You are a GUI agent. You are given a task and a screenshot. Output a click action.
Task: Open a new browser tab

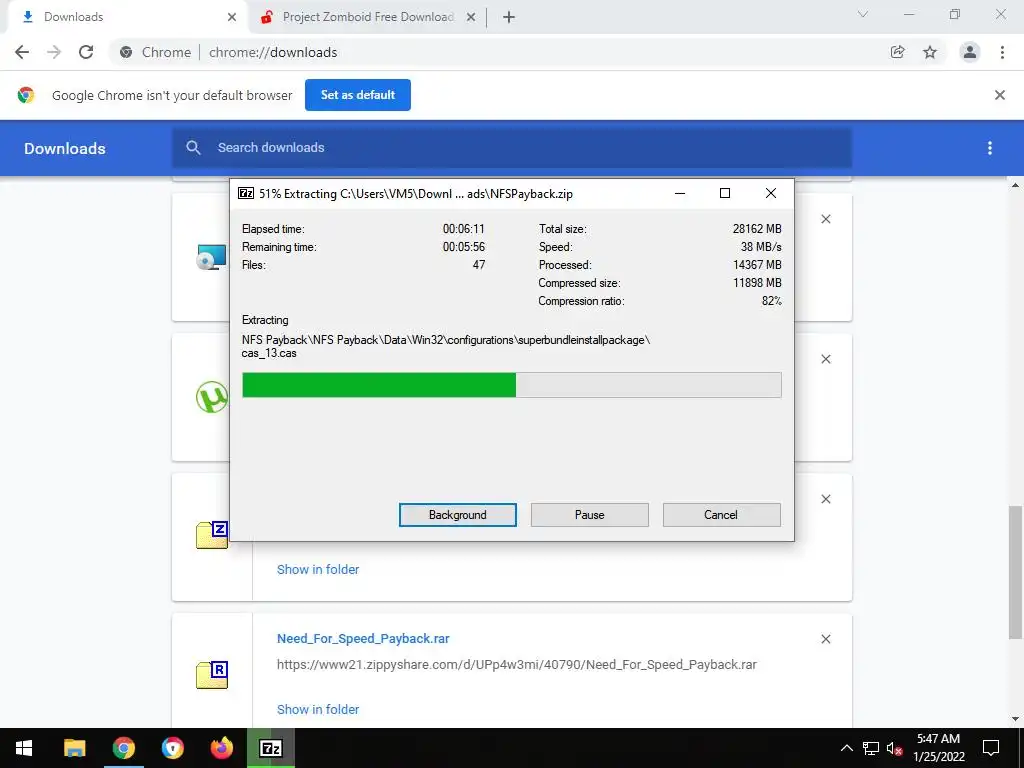(509, 18)
